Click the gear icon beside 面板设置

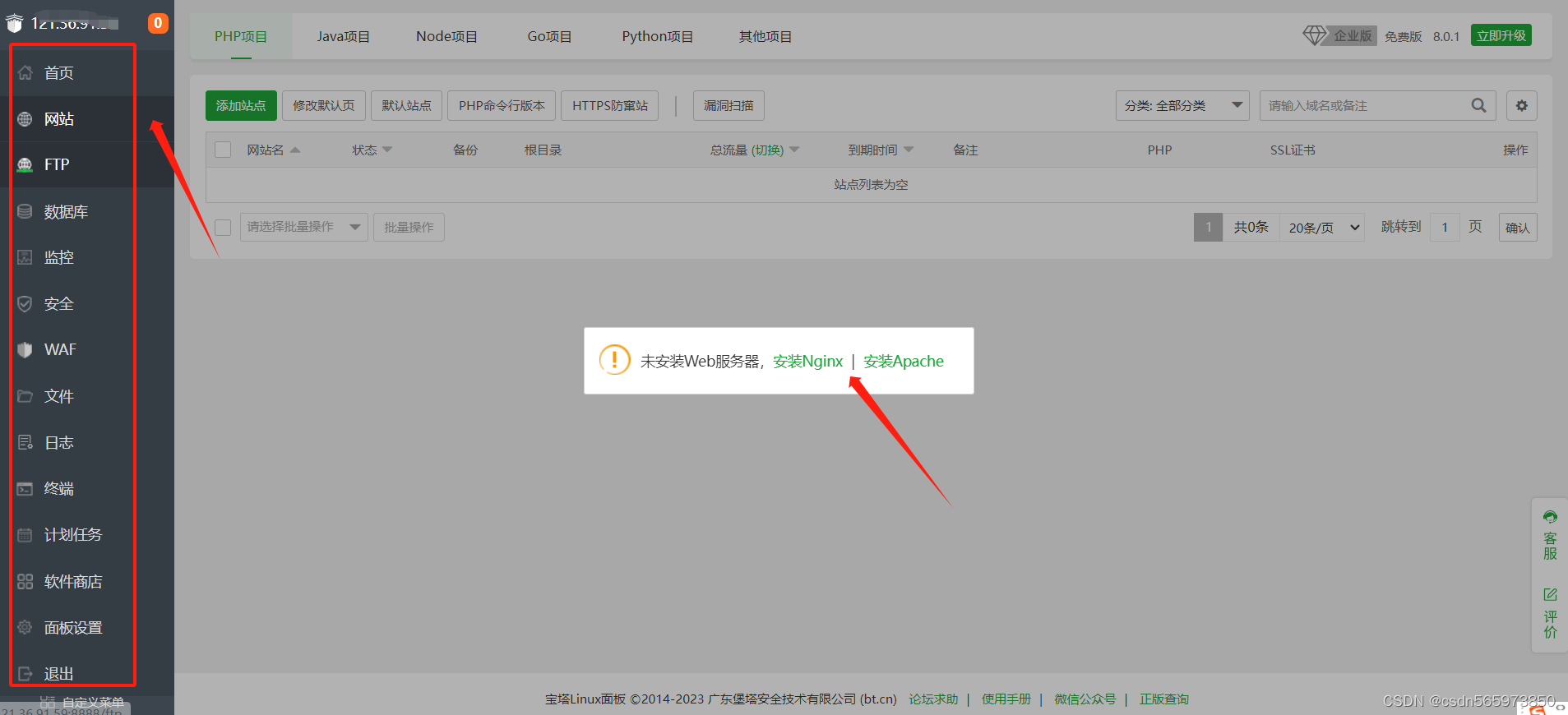click(x=25, y=627)
